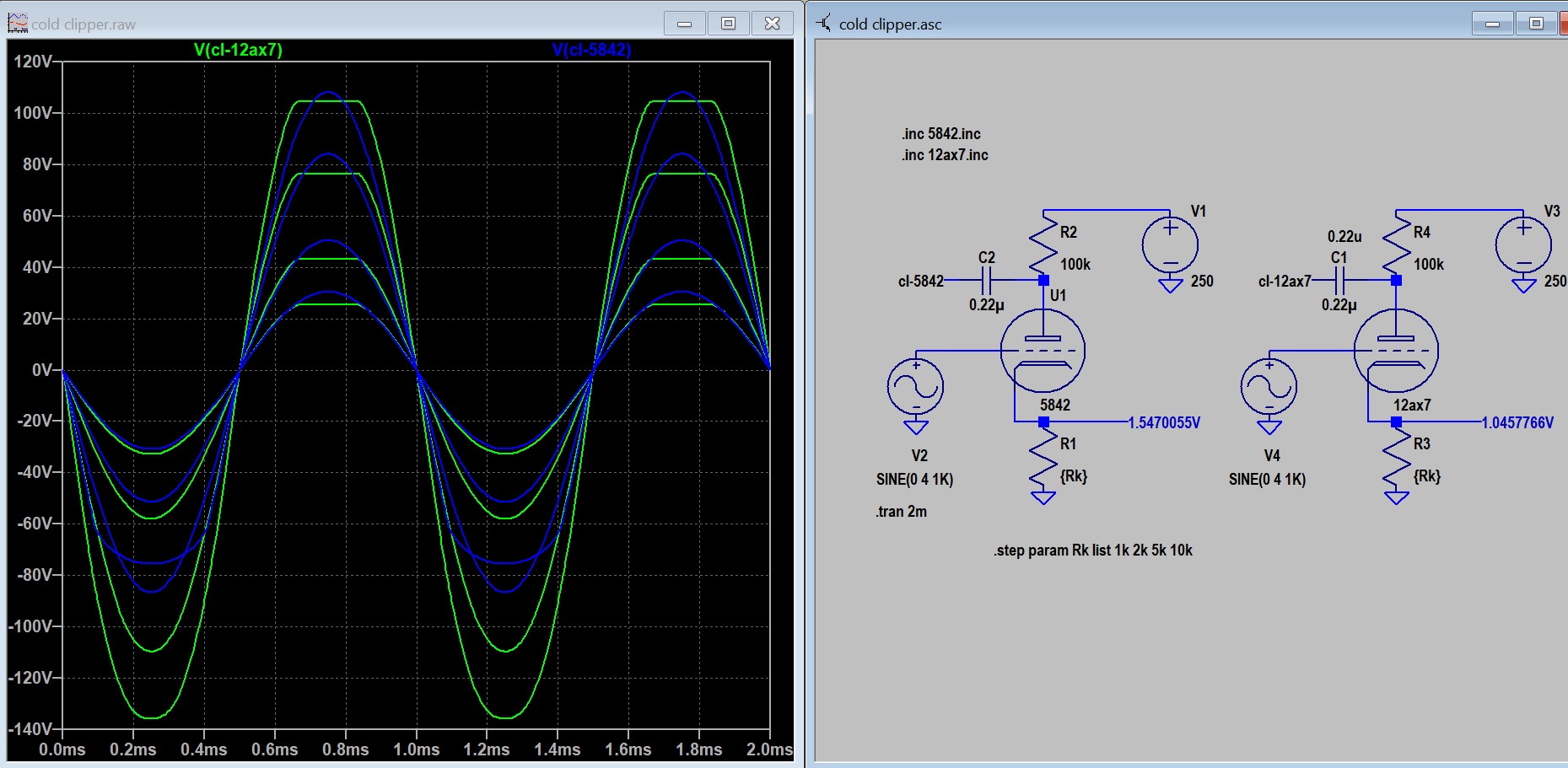Click the cold clipper.asc window icon
Screen dimensions: 1568x768
tap(824, 24)
